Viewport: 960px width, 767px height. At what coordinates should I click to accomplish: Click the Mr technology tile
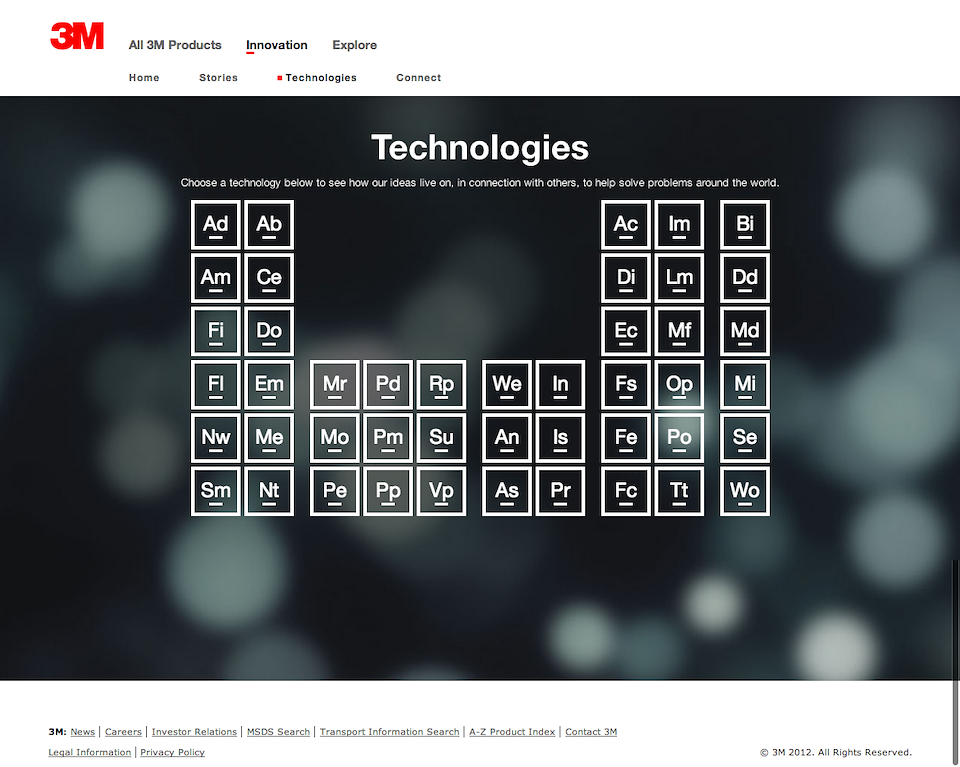click(334, 384)
